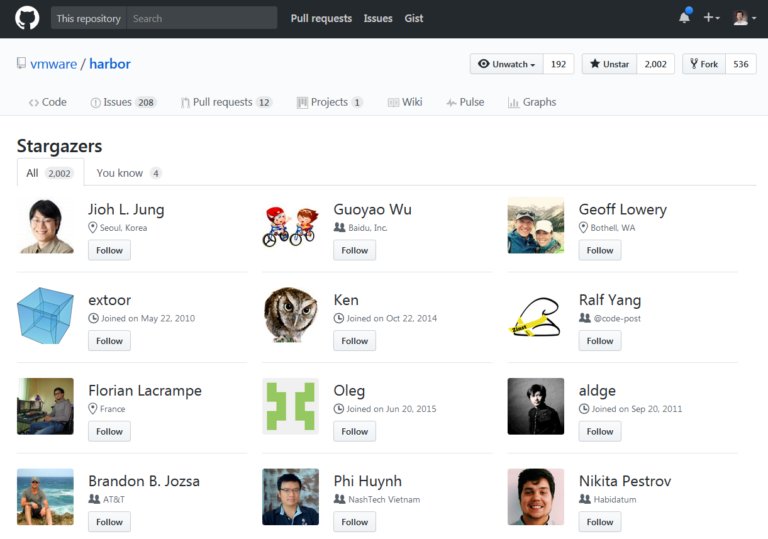View the 192 watchers count
The image size is (768, 539).
[558, 64]
